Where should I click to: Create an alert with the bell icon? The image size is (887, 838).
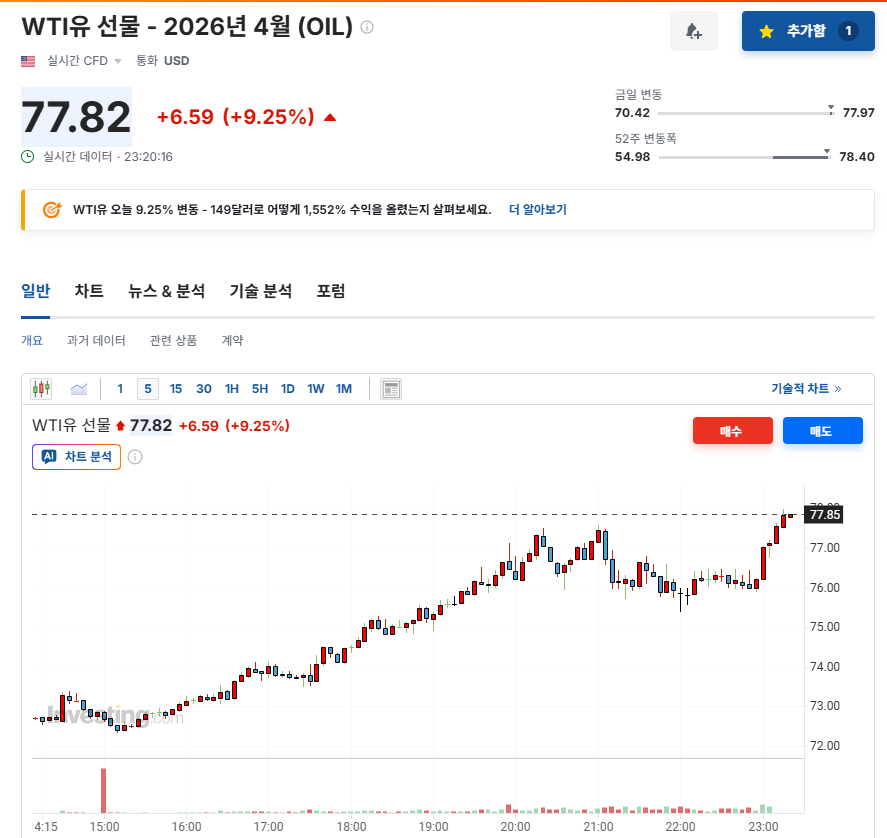[694, 31]
